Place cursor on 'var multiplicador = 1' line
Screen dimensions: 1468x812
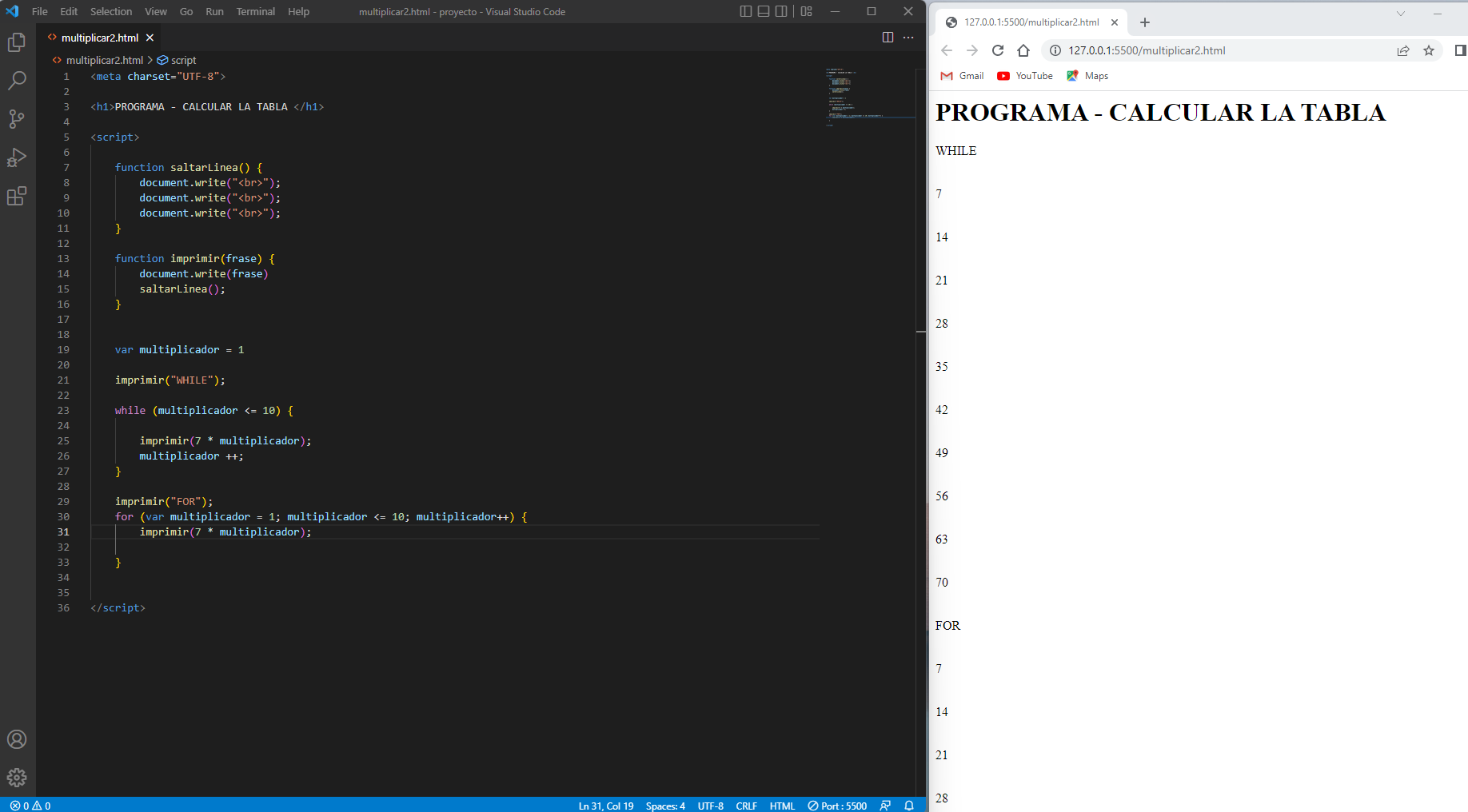tap(180, 349)
